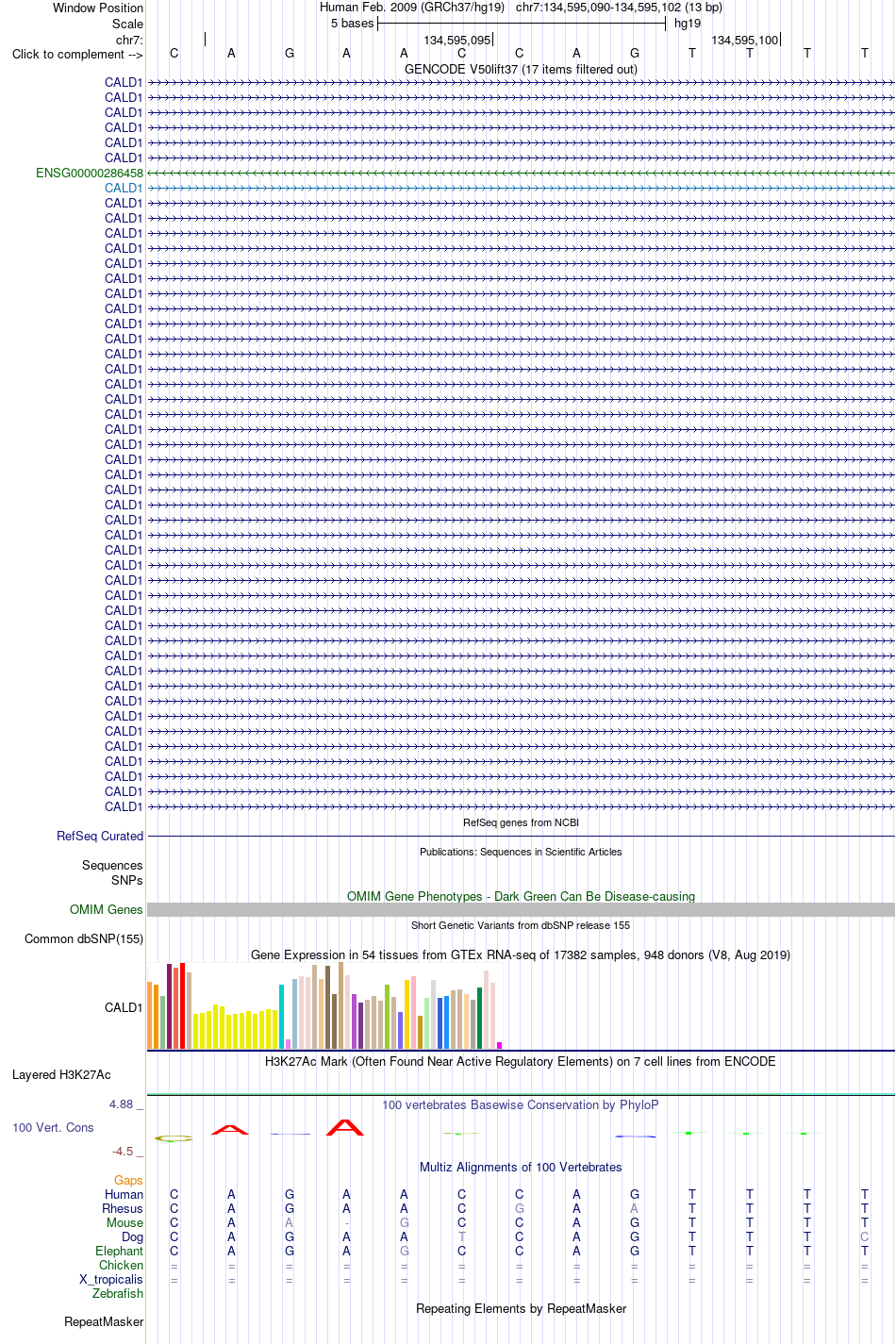
Task: Click the ENSG00000286458 leftward-arrow track row
Action: tap(521, 173)
